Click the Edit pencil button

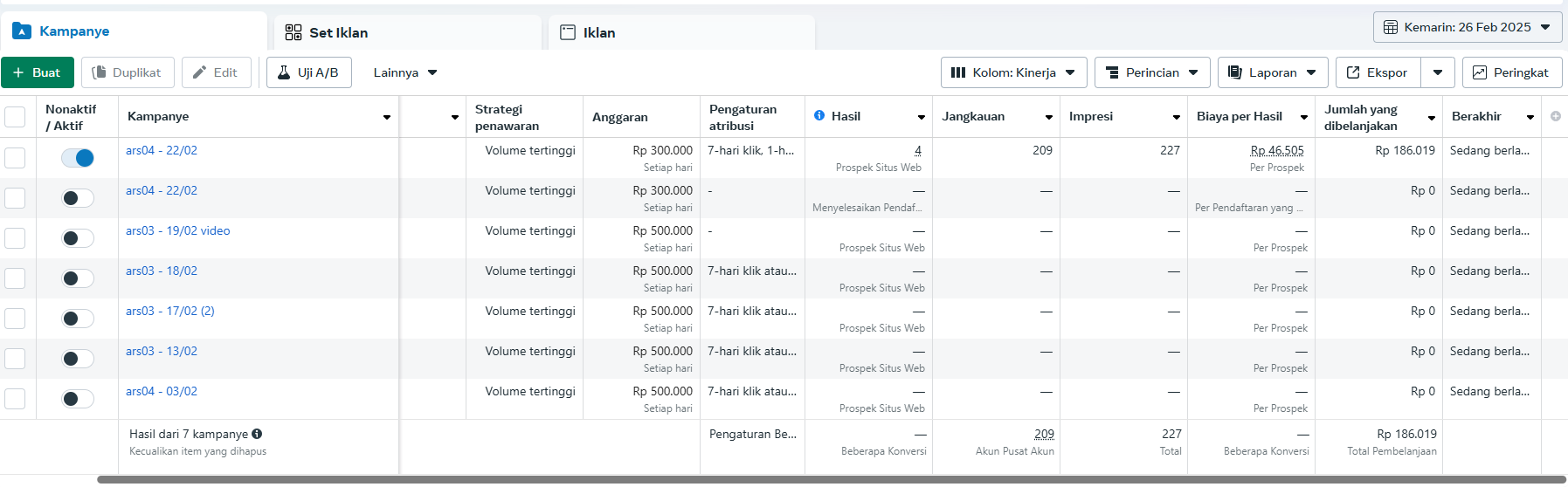point(216,72)
